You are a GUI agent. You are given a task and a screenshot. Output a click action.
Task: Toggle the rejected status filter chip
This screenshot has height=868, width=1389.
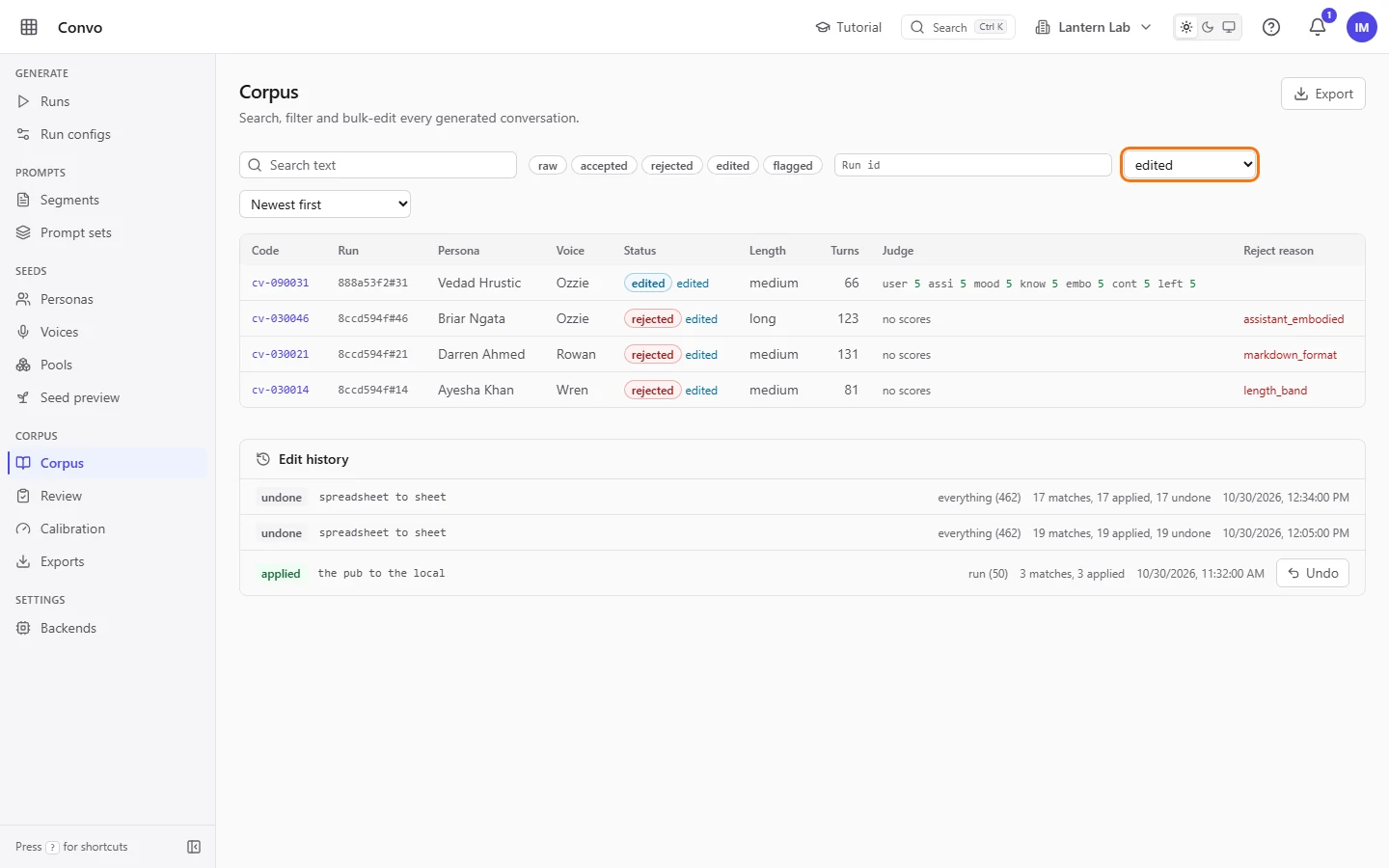pos(671,166)
